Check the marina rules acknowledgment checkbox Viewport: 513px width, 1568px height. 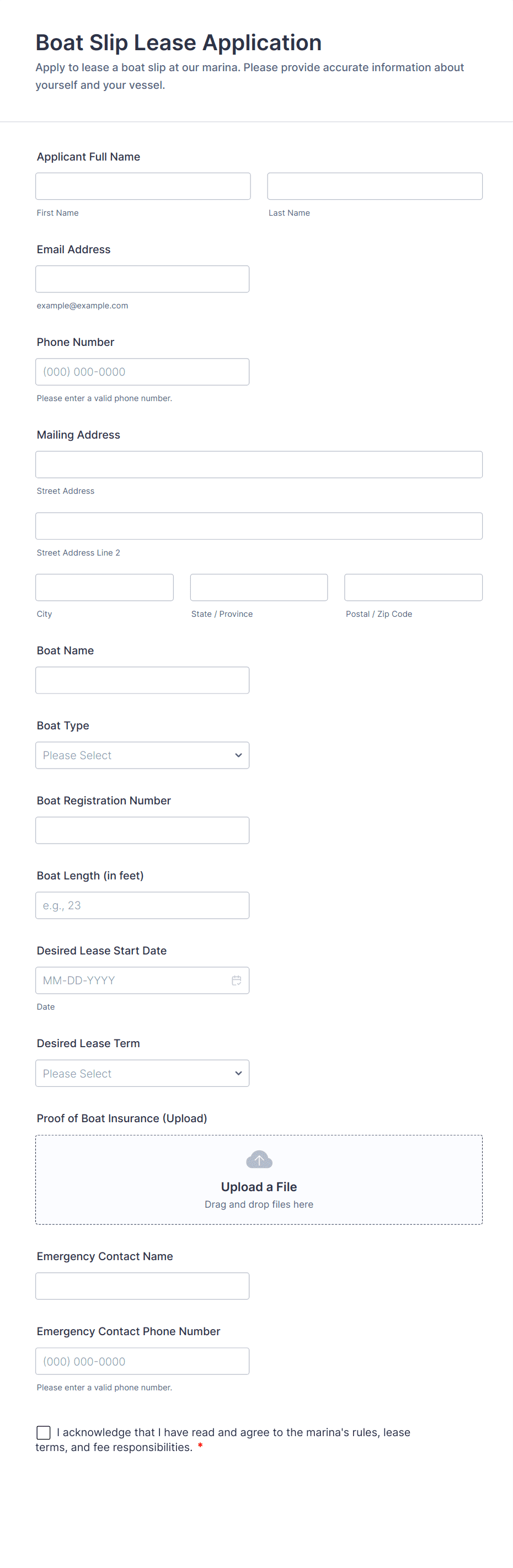pos(44,1432)
